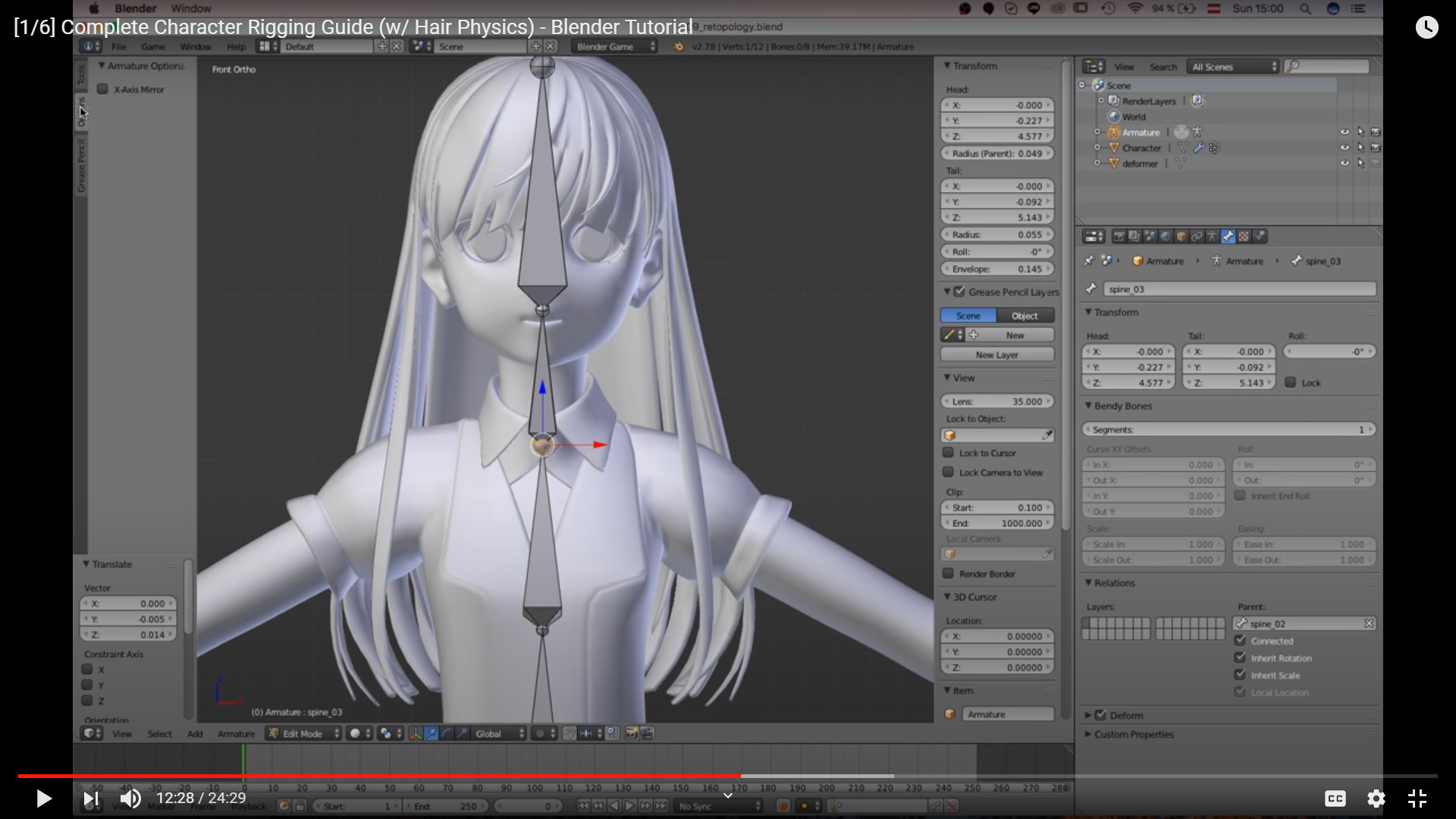The image size is (1456, 819).
Task: Enable Render Border checkbox
Action: coord(948,573)
